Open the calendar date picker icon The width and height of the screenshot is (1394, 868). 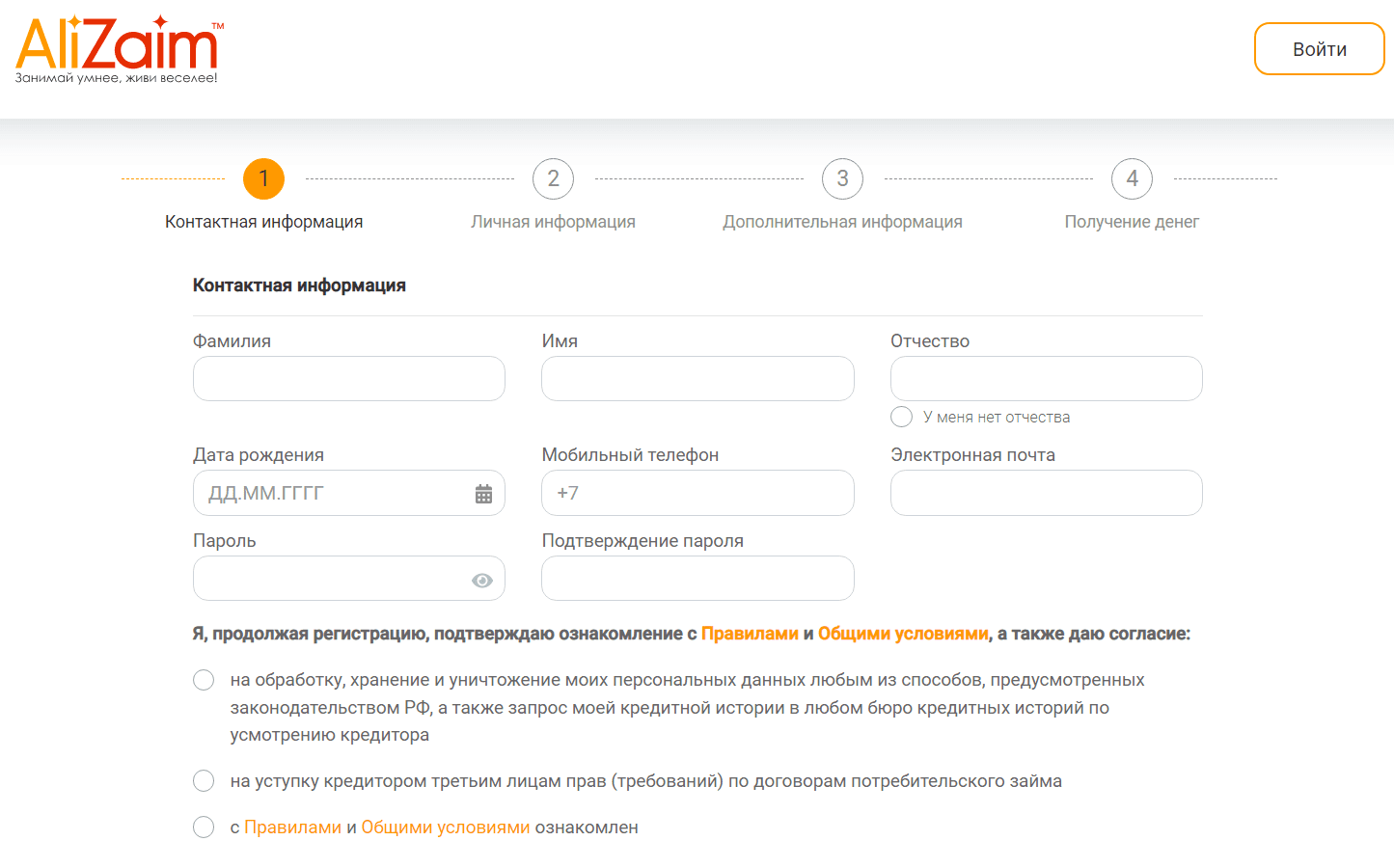[x=483, y=494]
